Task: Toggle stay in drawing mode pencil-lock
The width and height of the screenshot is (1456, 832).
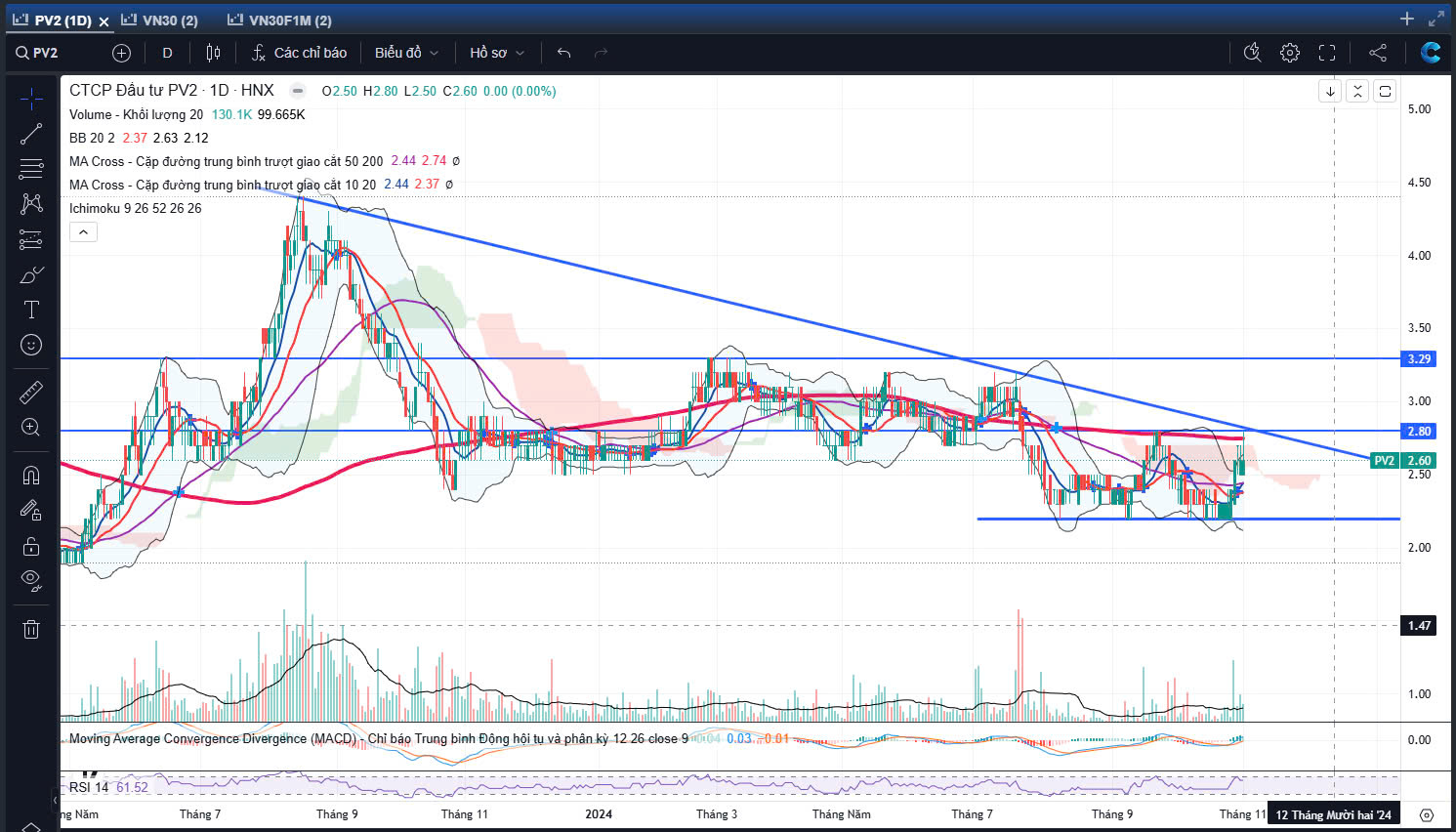Action: coord(31,510)
